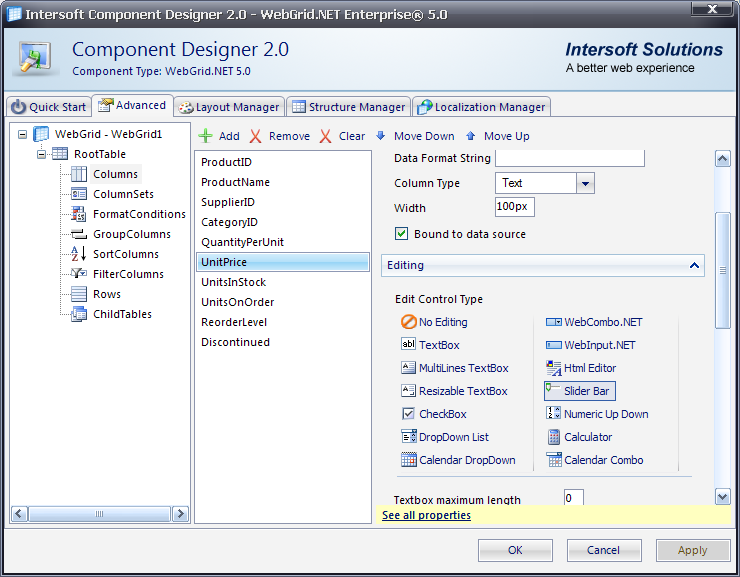Select the QuantityPerUnit column
Screen dimensions: 740x577
click(283, 242)
